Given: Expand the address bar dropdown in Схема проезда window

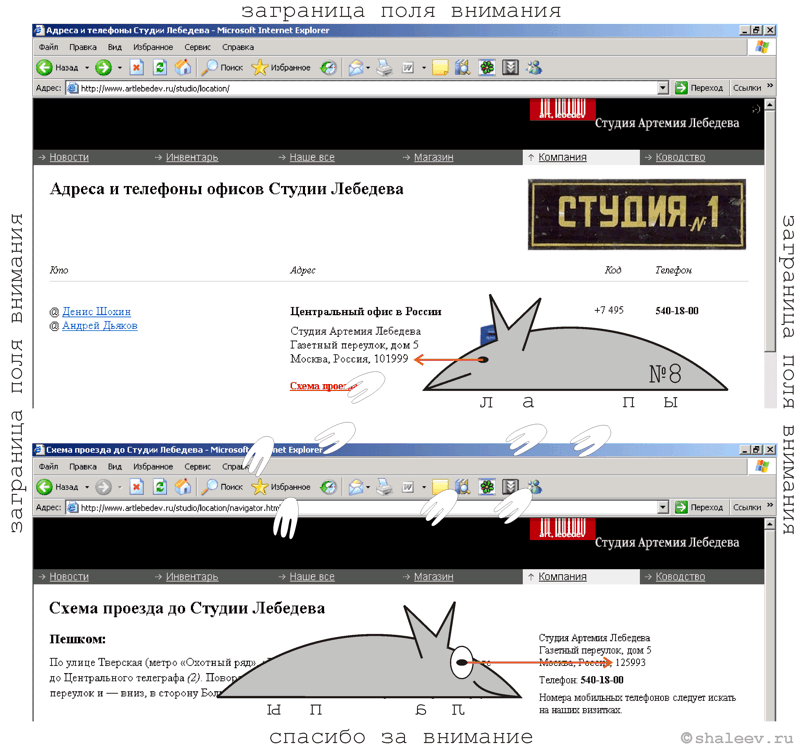Looking at the screenshot, I should 662,507.
